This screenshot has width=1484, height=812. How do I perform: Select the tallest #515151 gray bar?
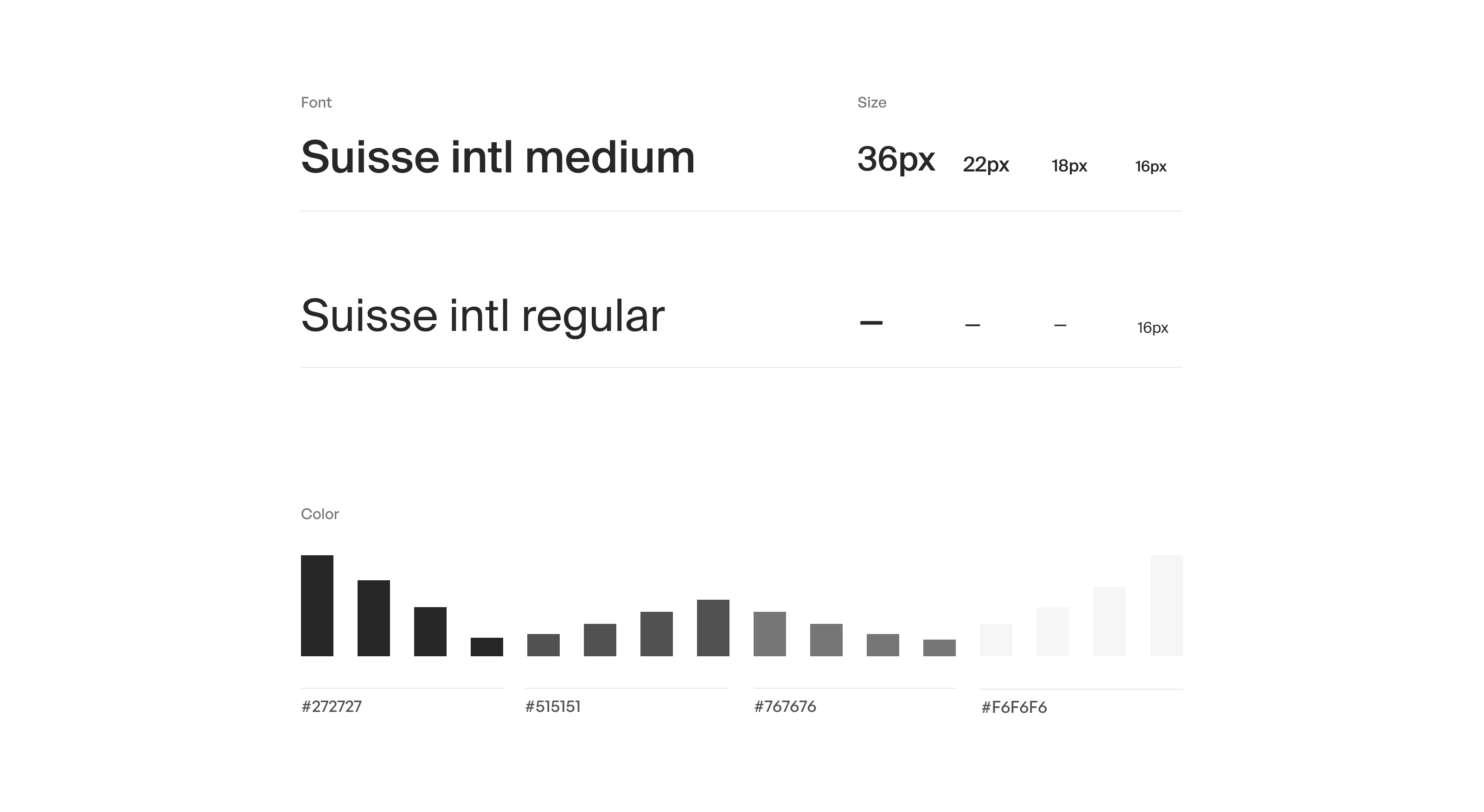click(713, 628)
